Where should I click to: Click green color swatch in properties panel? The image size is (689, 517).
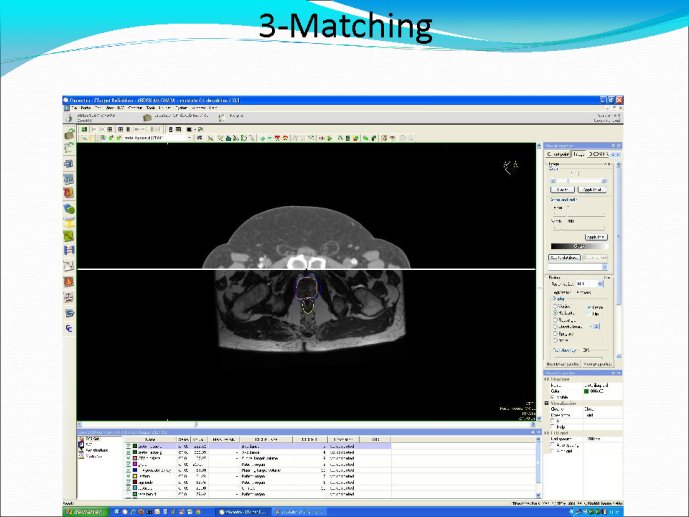point(587,391)
